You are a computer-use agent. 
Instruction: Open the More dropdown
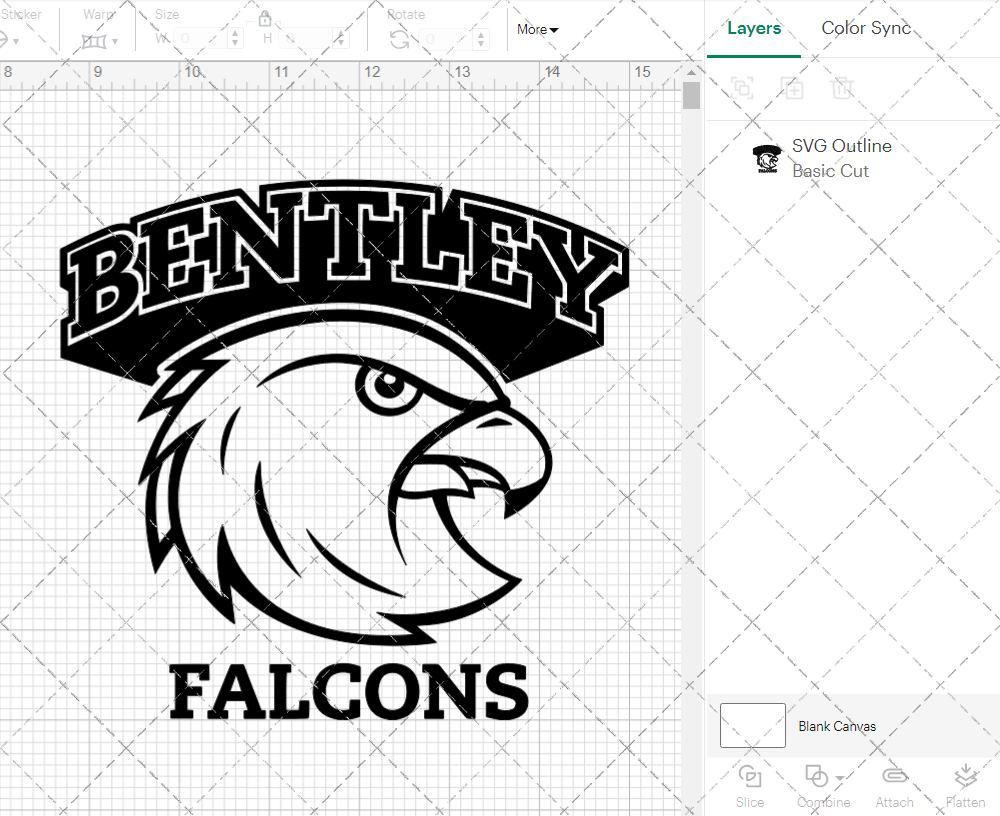537,30
